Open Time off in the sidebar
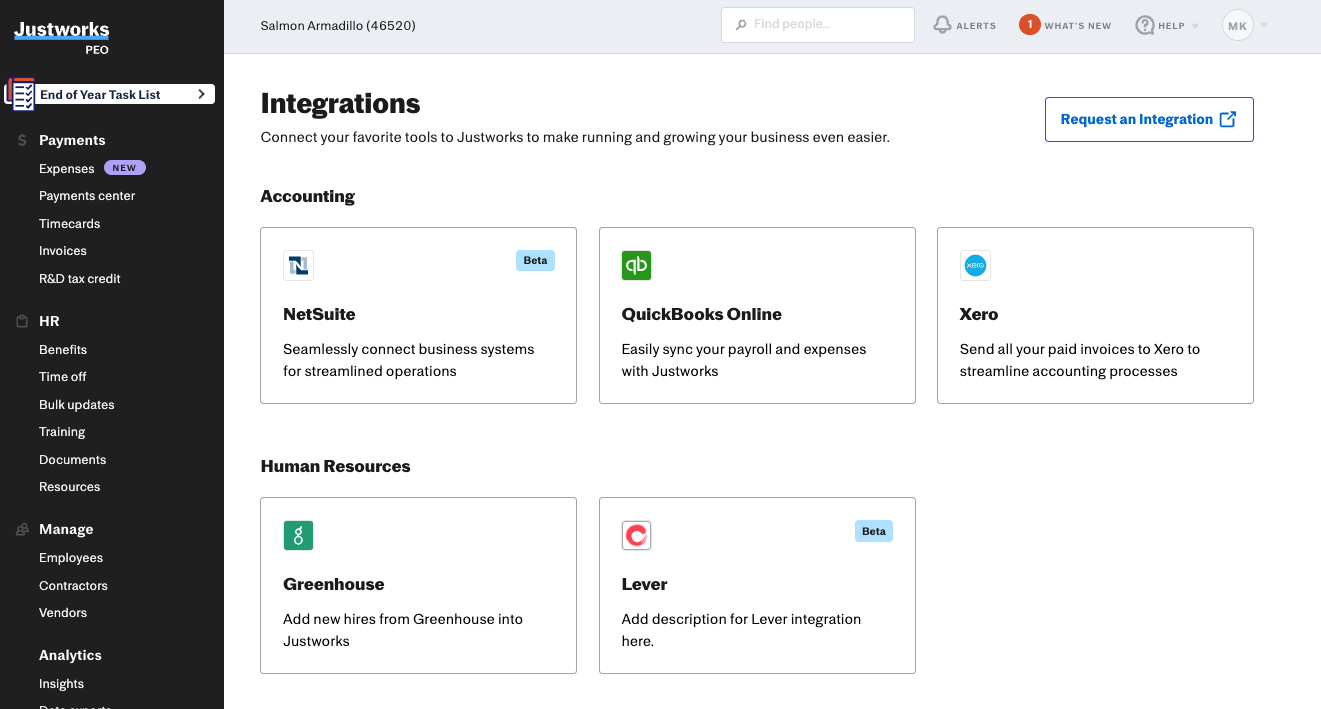Viewport: 1321px width, 709px height. pyautogui.click(x=63, y=377)
